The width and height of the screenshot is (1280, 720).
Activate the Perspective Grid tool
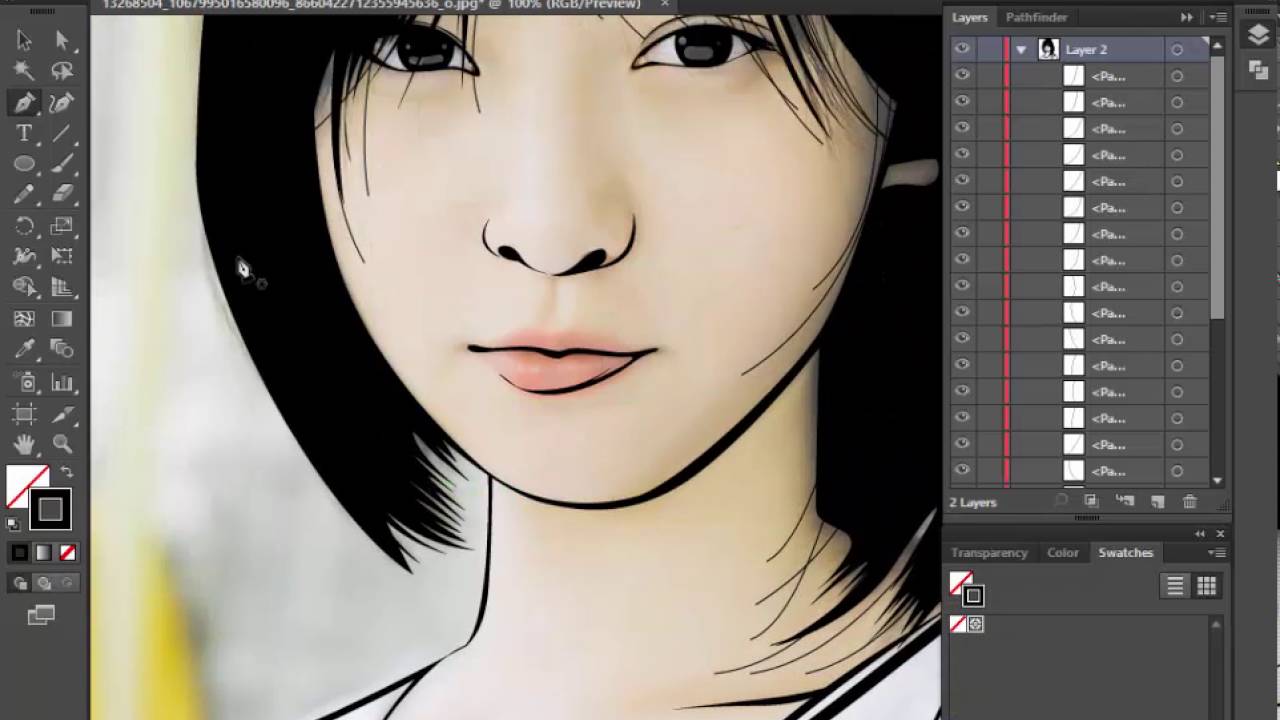pyautogui.click(x=62, y=288)
